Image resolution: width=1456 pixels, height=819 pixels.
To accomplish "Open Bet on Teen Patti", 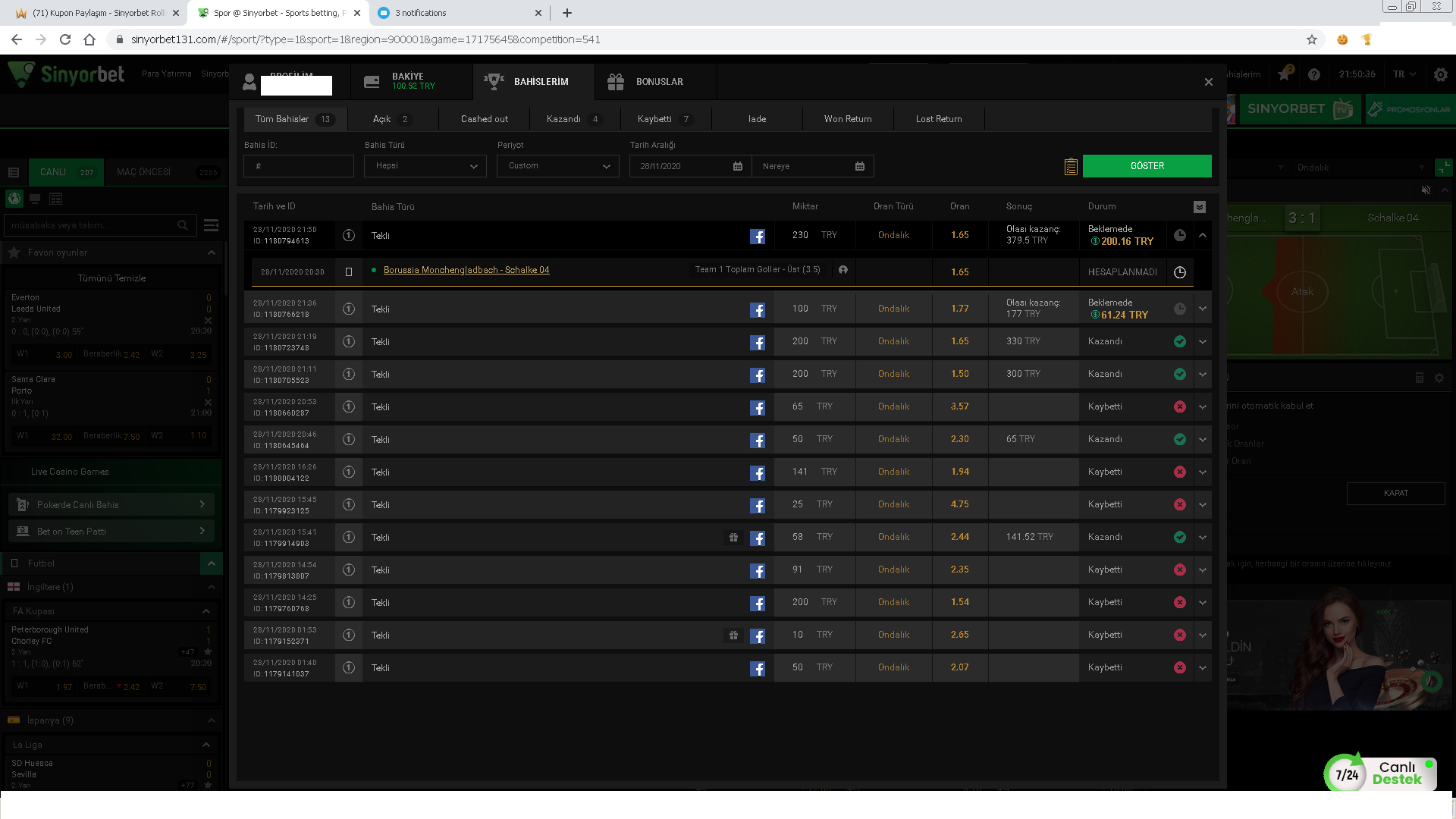I will 111,532.
